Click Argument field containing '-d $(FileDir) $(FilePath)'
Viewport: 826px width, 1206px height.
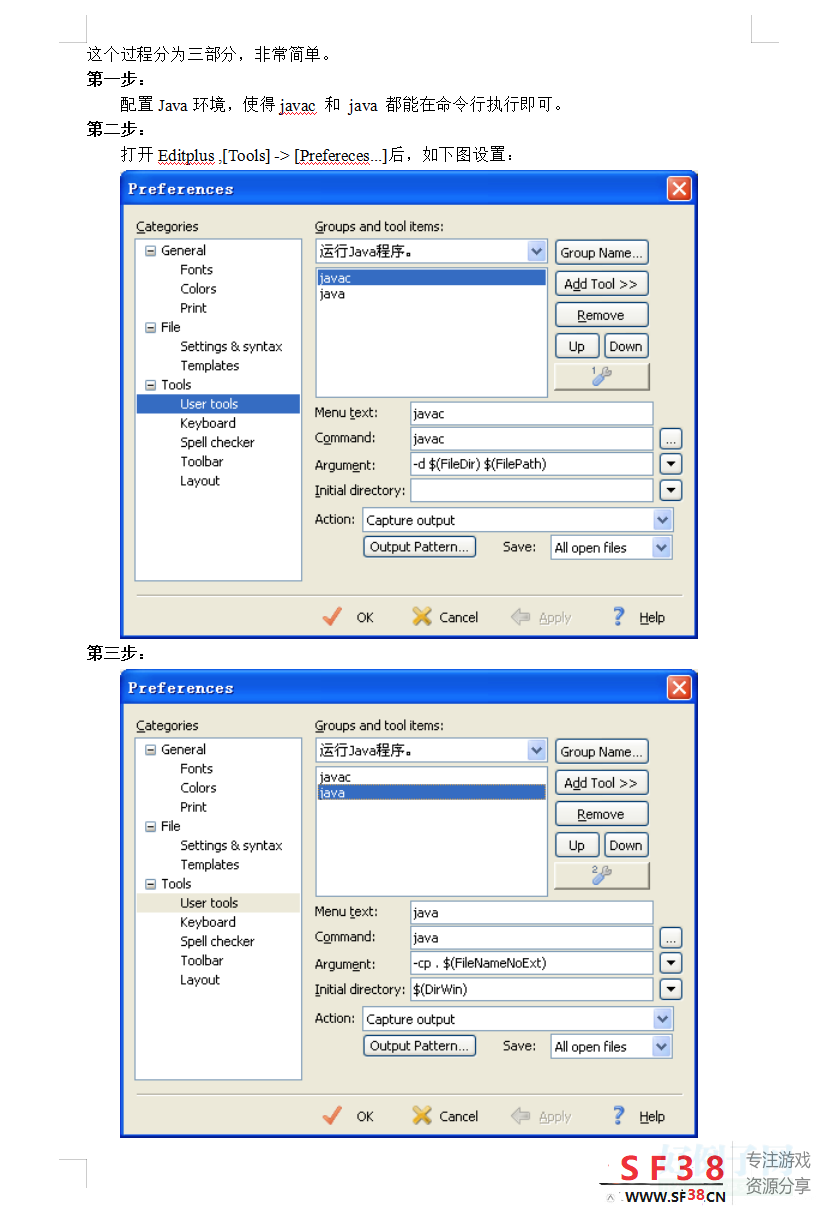531,464
